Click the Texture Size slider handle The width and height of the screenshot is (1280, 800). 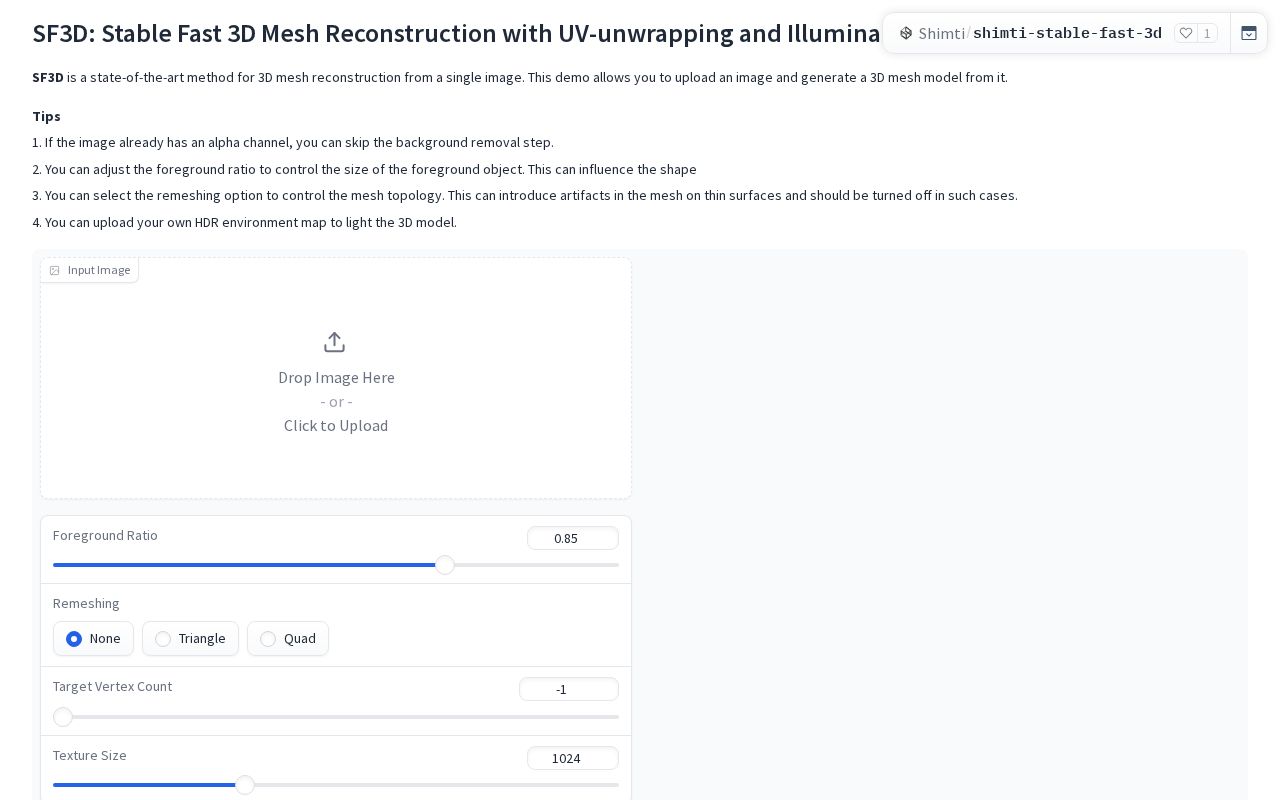245,785
